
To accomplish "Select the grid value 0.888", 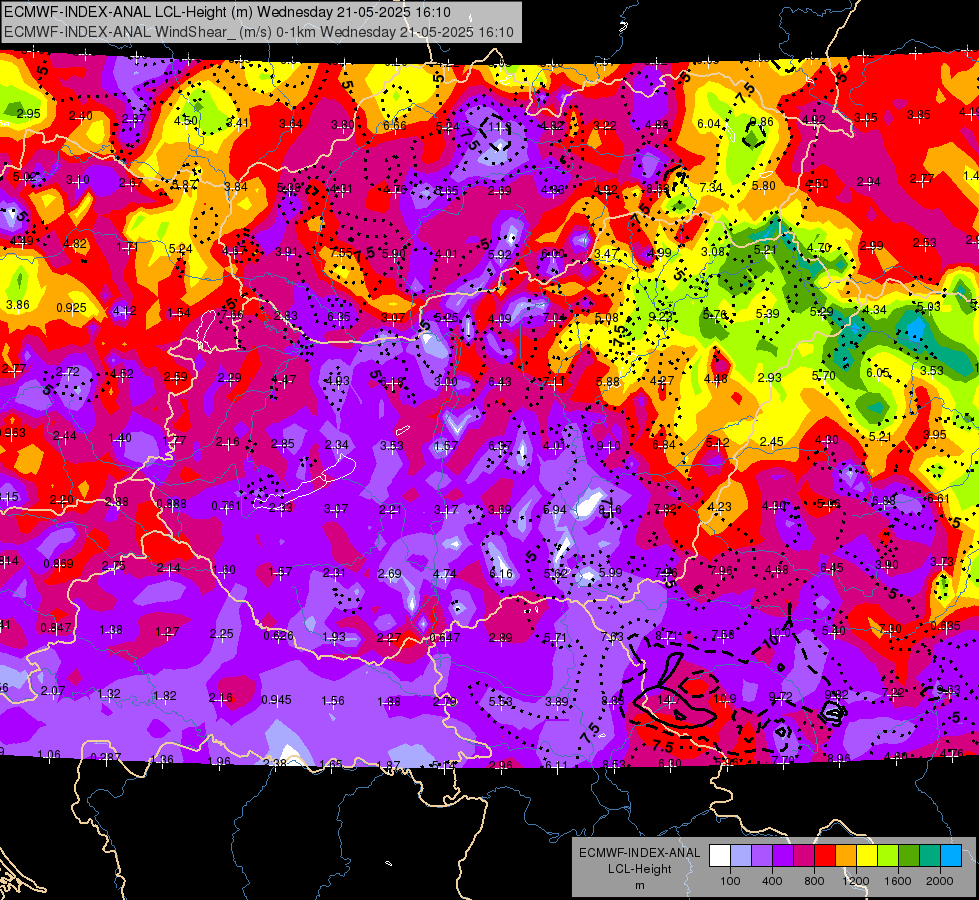I will (x=171, y=504).
